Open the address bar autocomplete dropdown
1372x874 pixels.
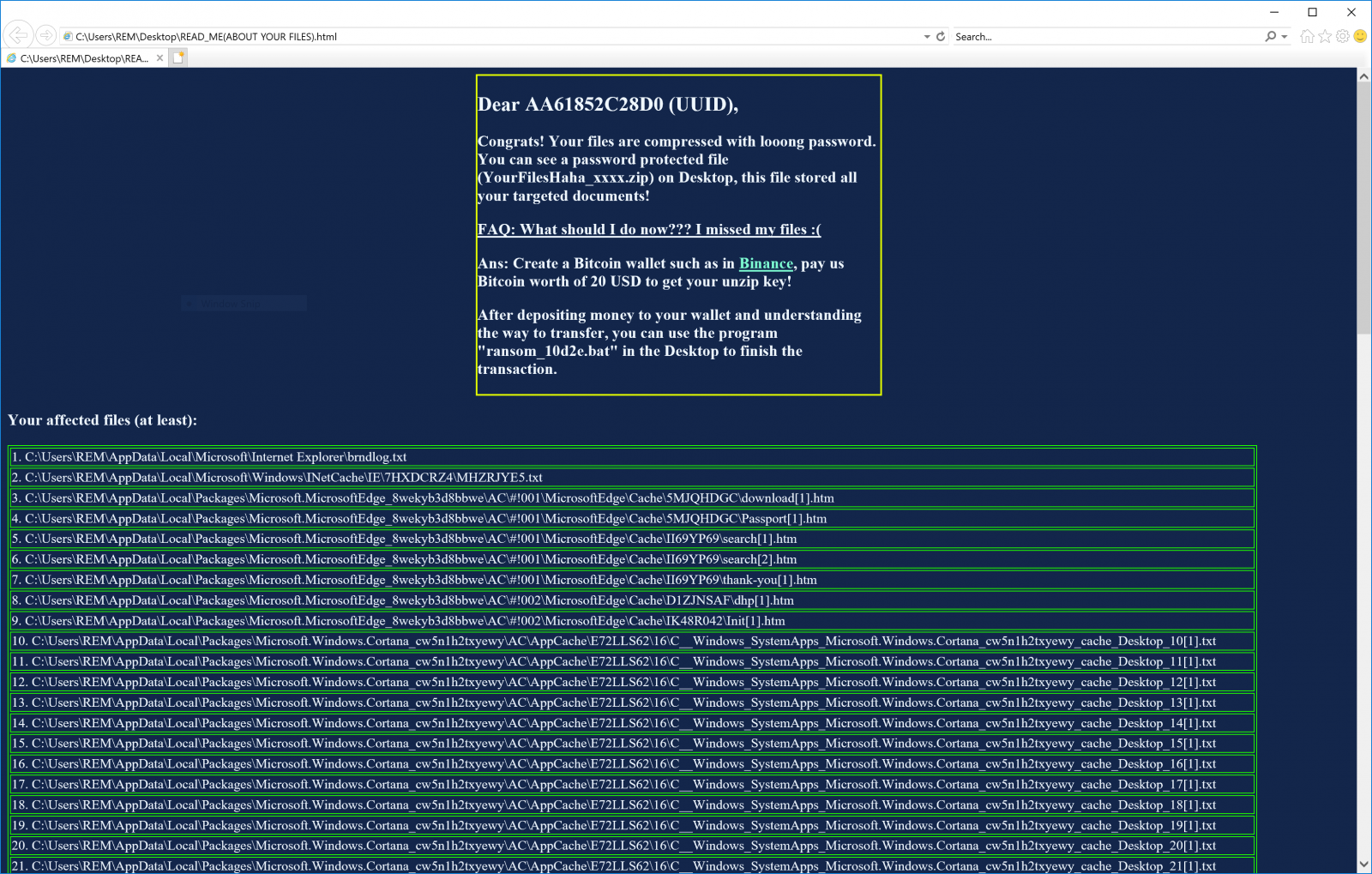926,36
